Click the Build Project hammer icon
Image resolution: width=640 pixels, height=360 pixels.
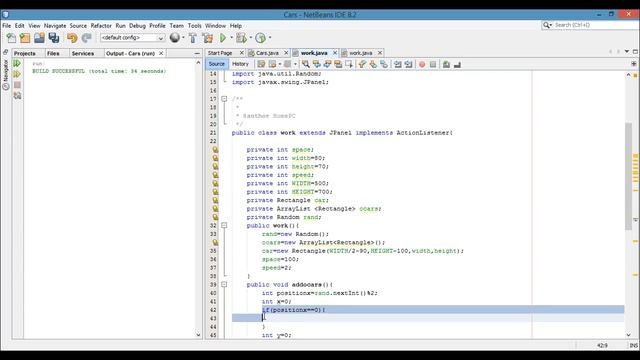(x=193, y=38)
